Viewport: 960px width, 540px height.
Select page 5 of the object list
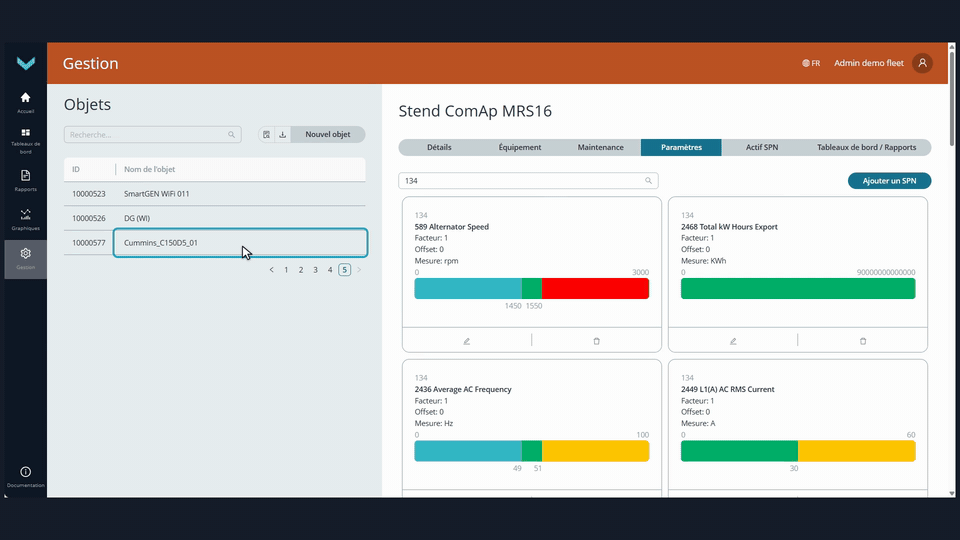click(345, 270)
